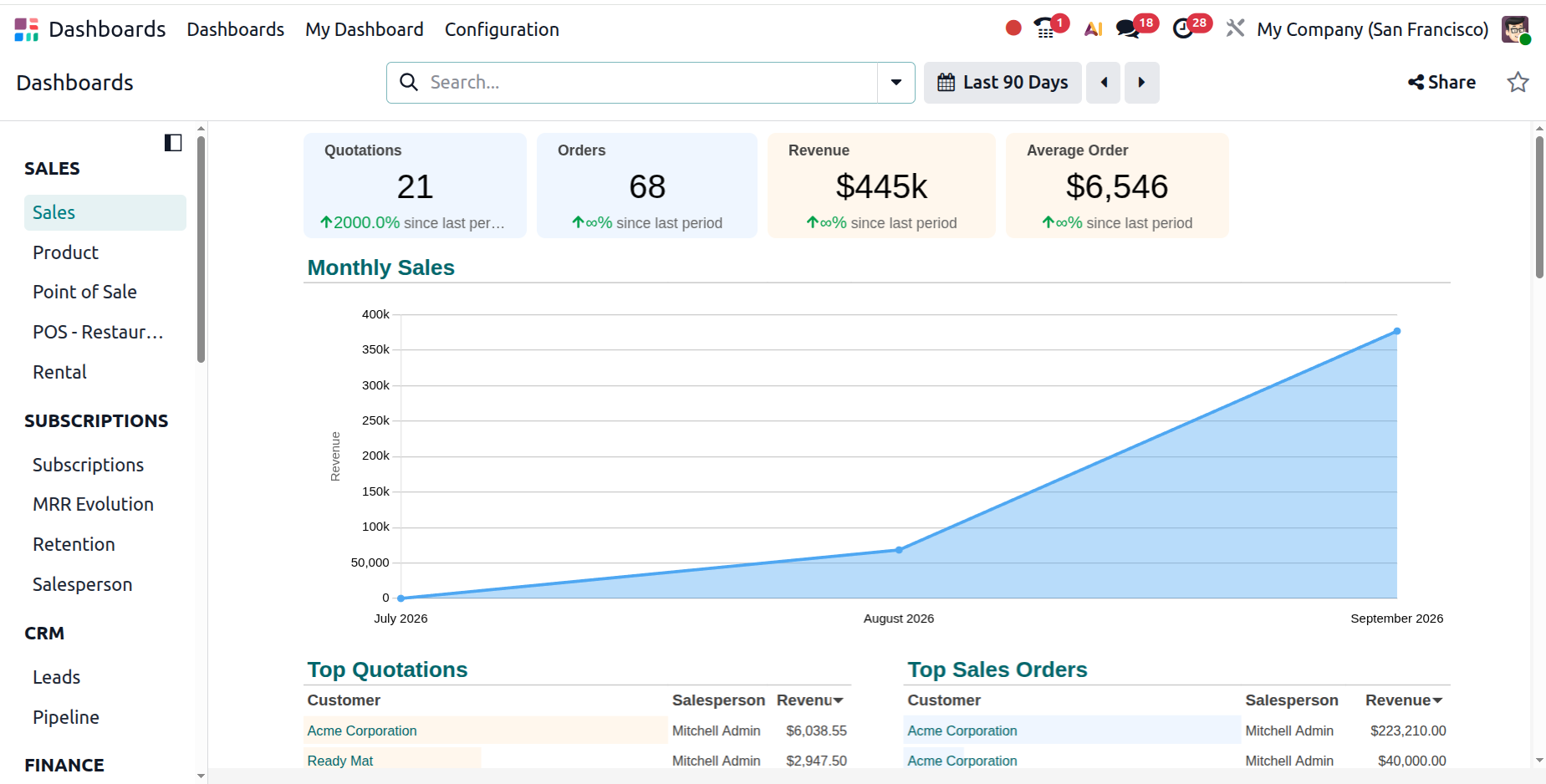Sort Top Sales Orders by Revenue arrow
The image size is (1546, 784).
1438,700
